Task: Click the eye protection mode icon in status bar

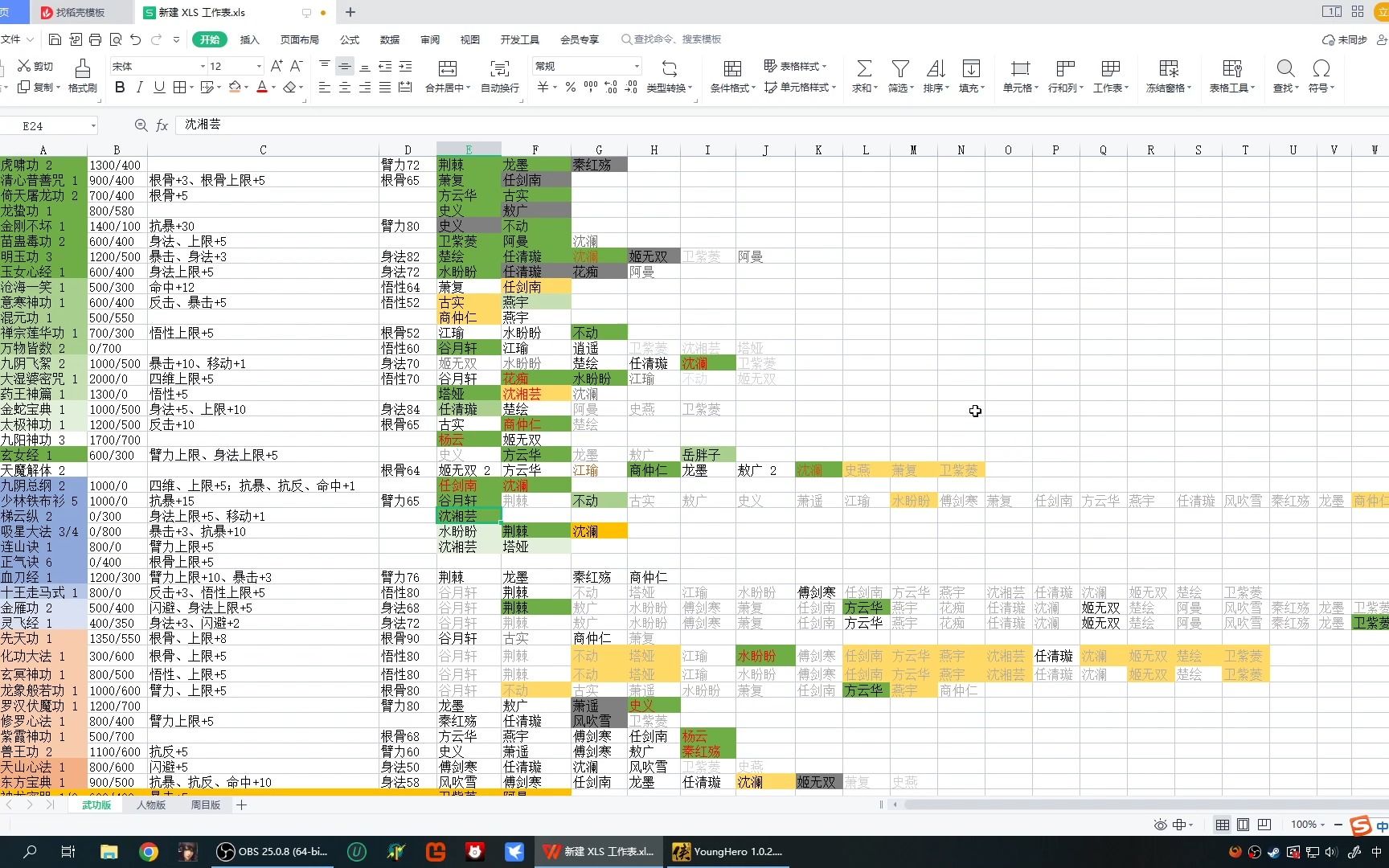Action: click(1160, 825)
